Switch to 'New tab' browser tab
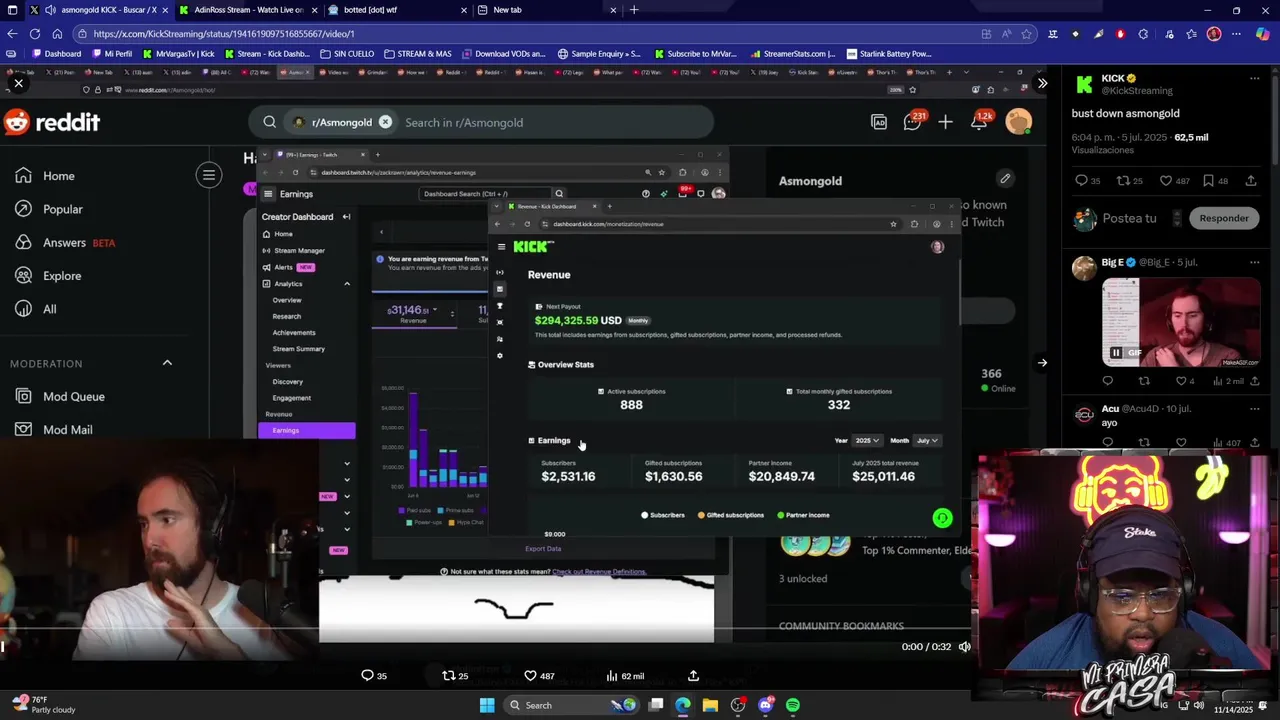The image size is (1280, 720). click(547, 10)
